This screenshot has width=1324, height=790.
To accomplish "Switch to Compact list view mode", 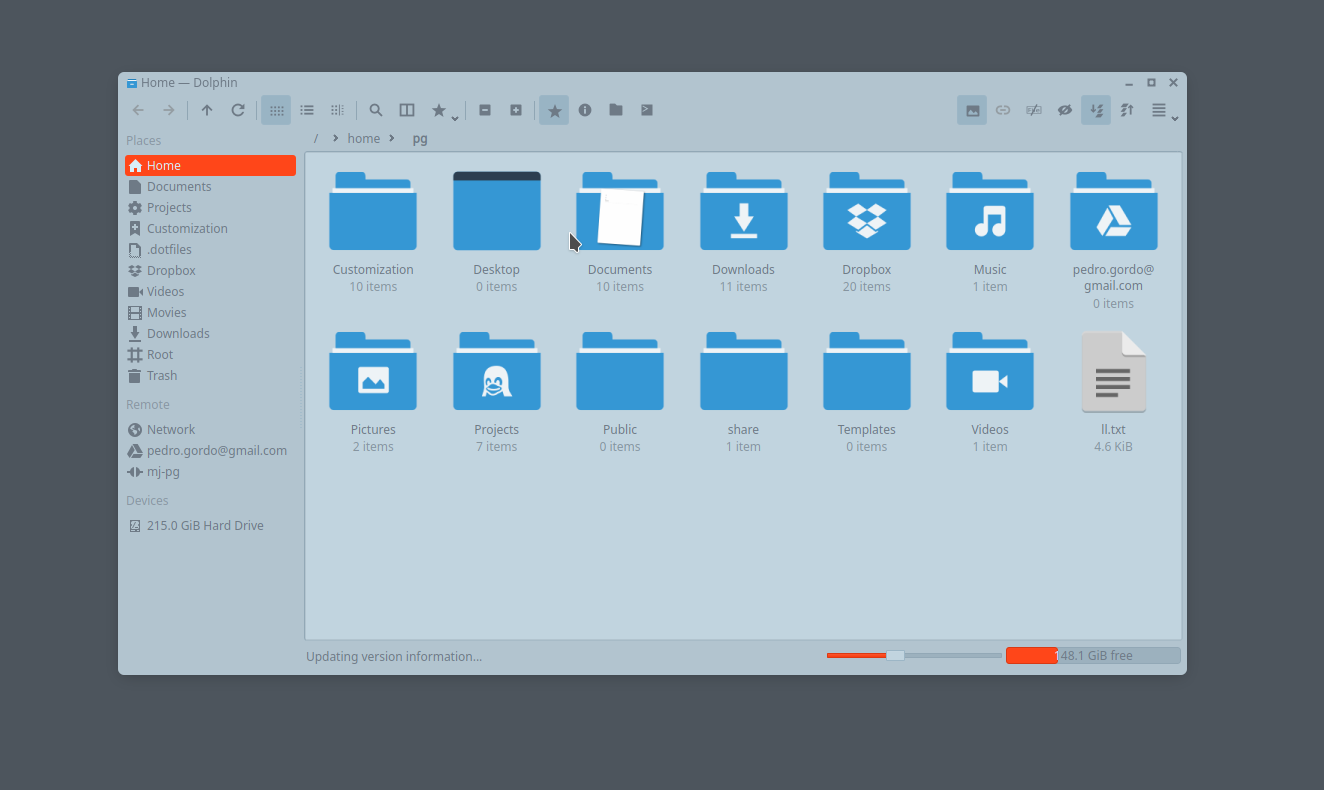I will [x=307, y=110].
